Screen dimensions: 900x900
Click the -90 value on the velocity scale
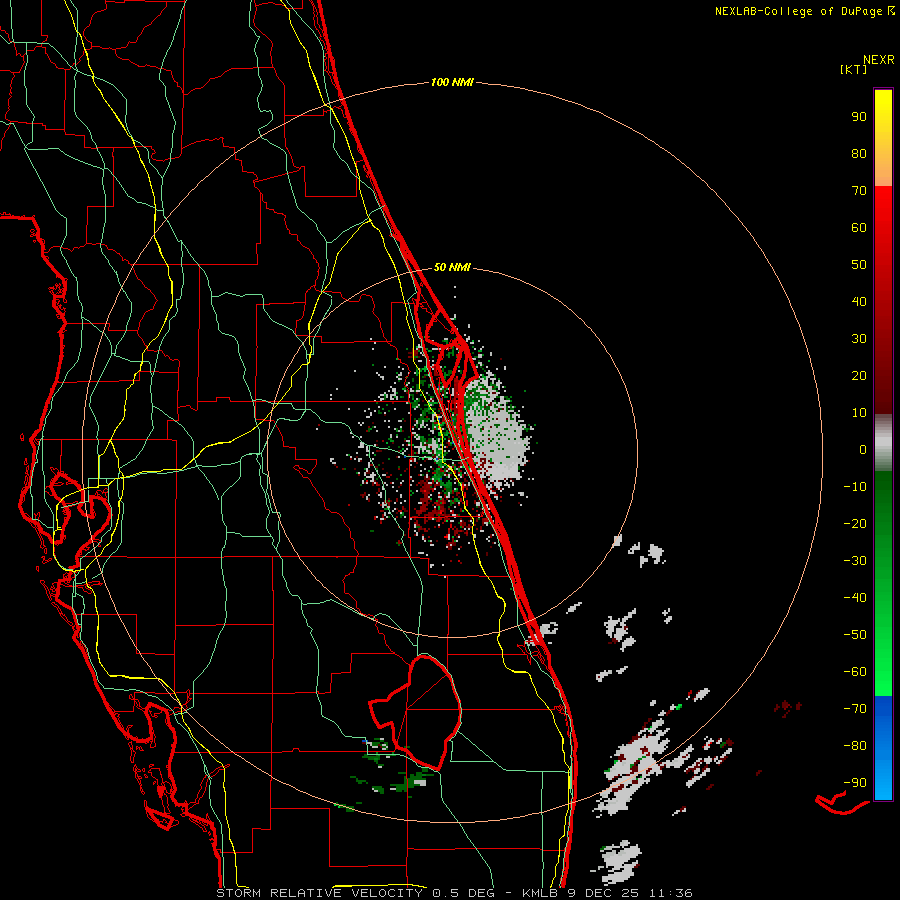pos(855,783)
